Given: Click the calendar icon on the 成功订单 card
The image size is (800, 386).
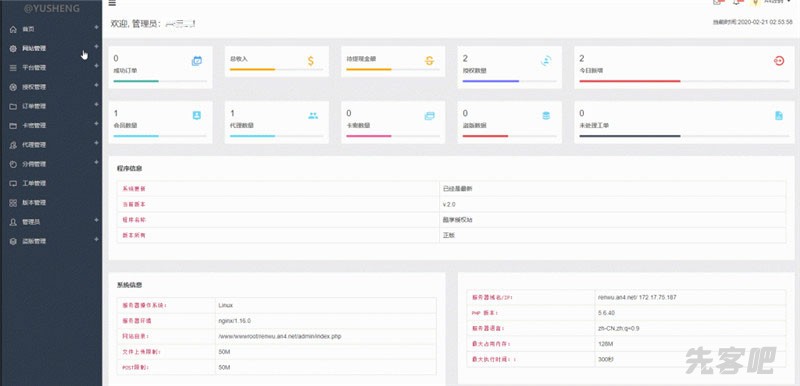Looking at the screenshot, I should (196, 61).
